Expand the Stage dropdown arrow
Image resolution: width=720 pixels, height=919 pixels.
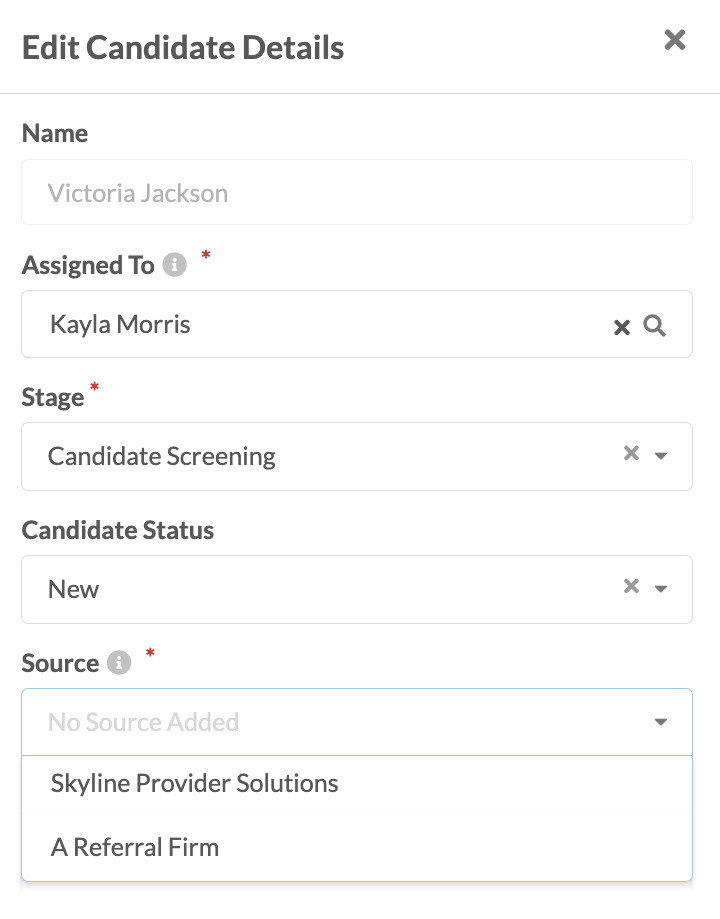click(661, 456)
